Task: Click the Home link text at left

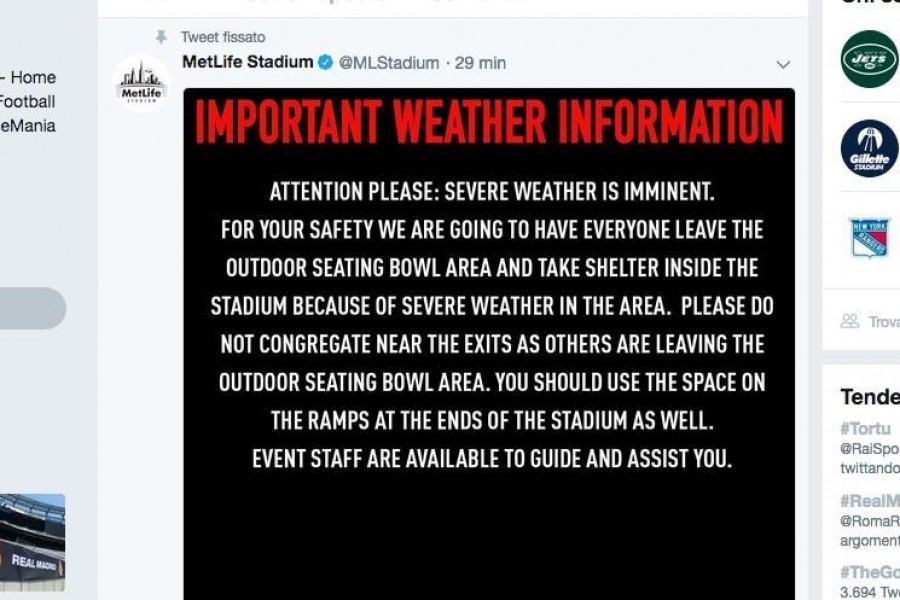Action: coord(33,78)
